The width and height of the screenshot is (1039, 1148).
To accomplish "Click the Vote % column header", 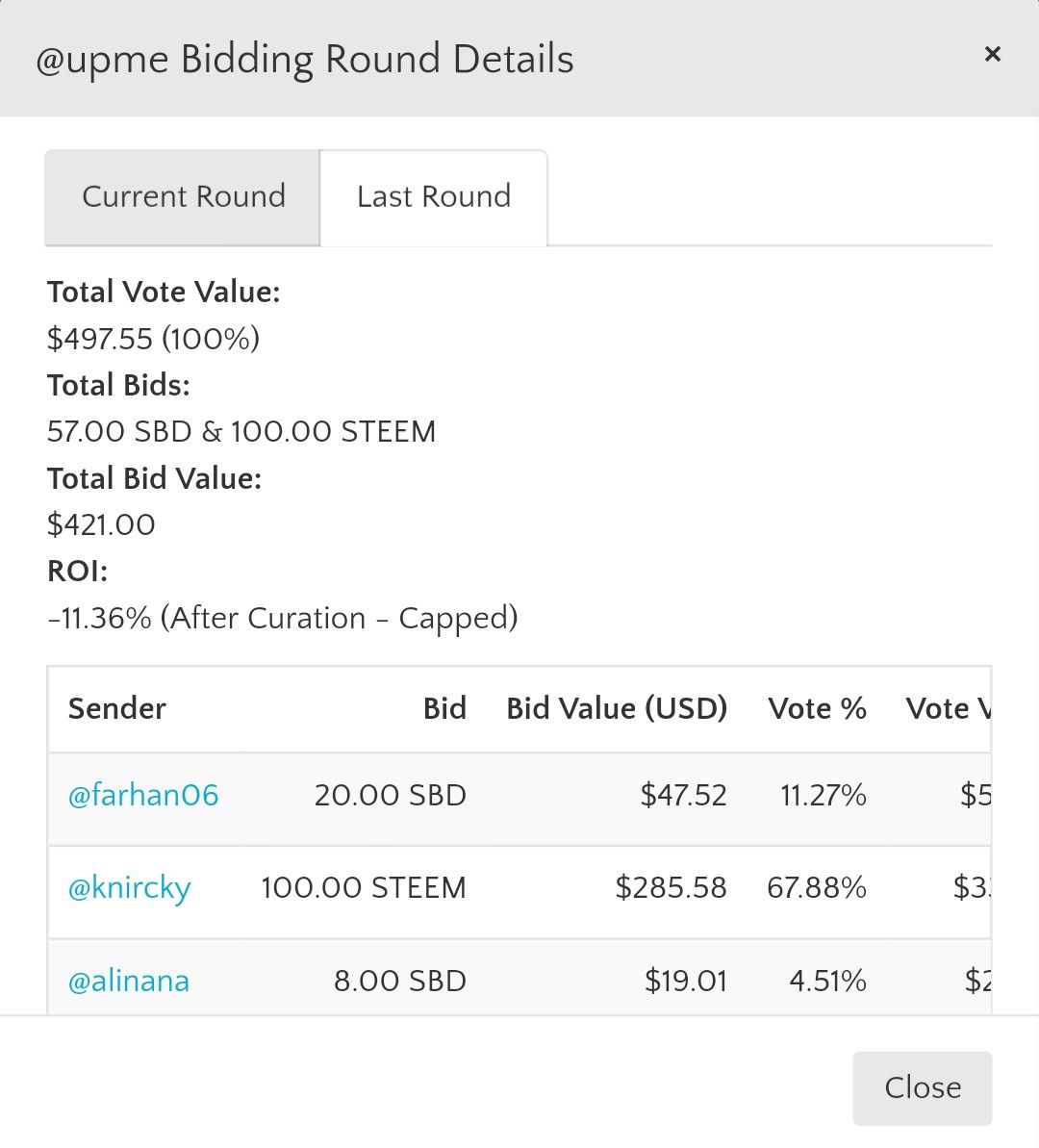I will [817, 709].
